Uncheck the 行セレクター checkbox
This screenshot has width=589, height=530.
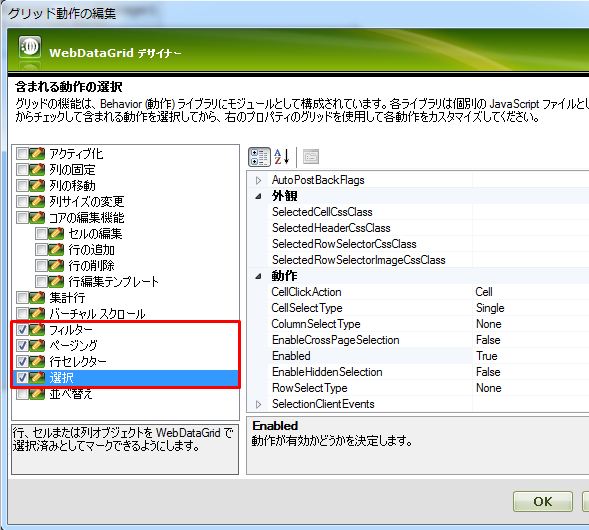tap(22, 361)
